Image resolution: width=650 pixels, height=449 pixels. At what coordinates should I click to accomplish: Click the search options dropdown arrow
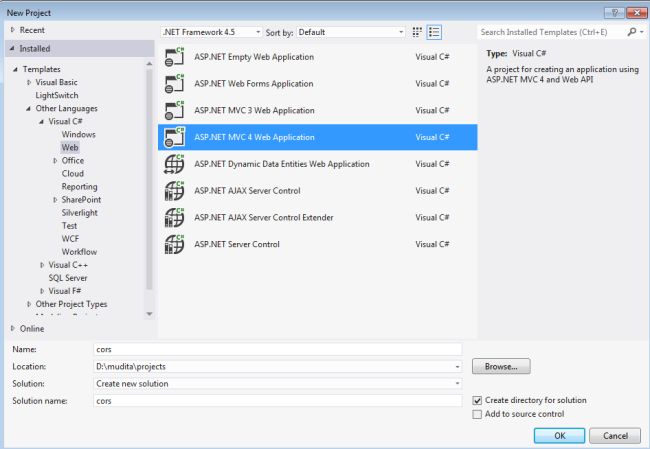pos(642,32)
